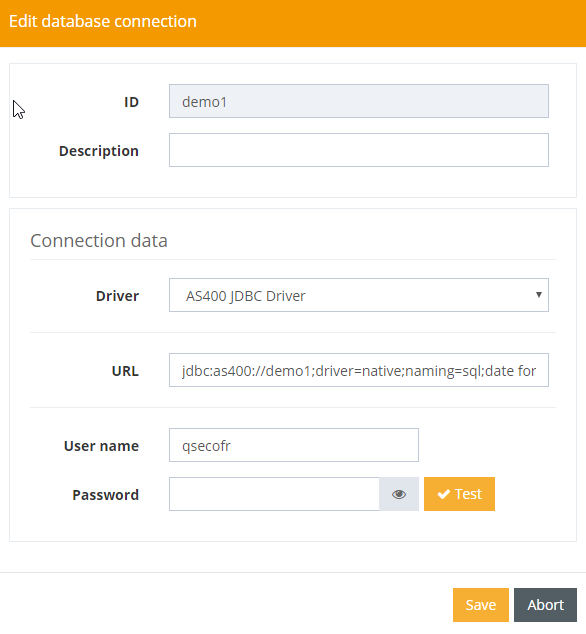
Task: Abort editing the connection
Action: point(545,605)
